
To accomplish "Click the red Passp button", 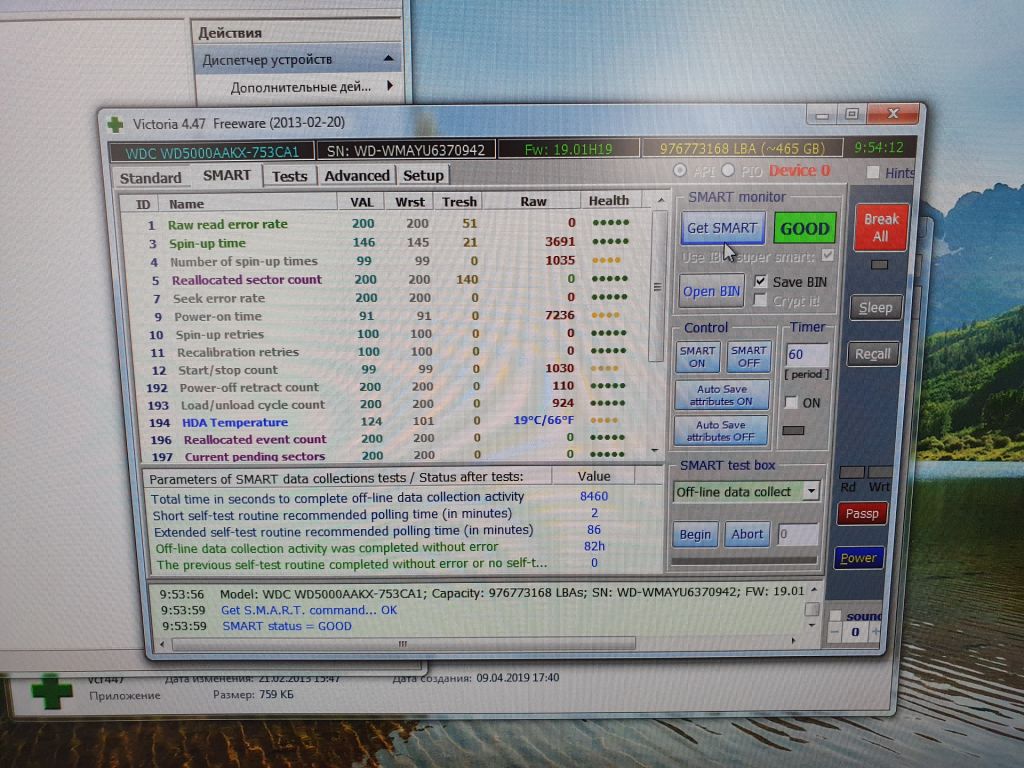I will [x=862, y=514].
